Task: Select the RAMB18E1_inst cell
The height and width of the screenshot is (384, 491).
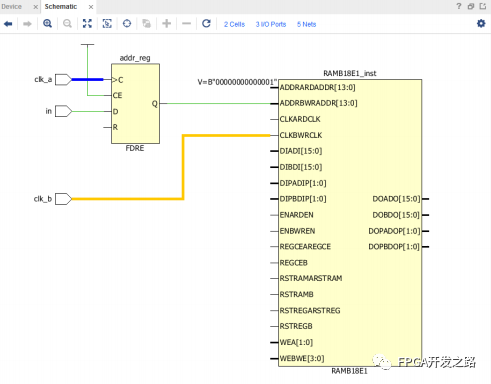Action: (x=350, y=223)
